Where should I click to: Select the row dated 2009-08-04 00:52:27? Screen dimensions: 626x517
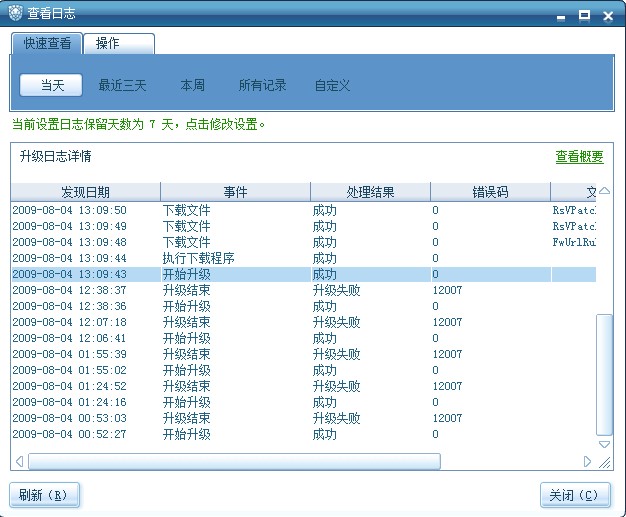[303, 434]
